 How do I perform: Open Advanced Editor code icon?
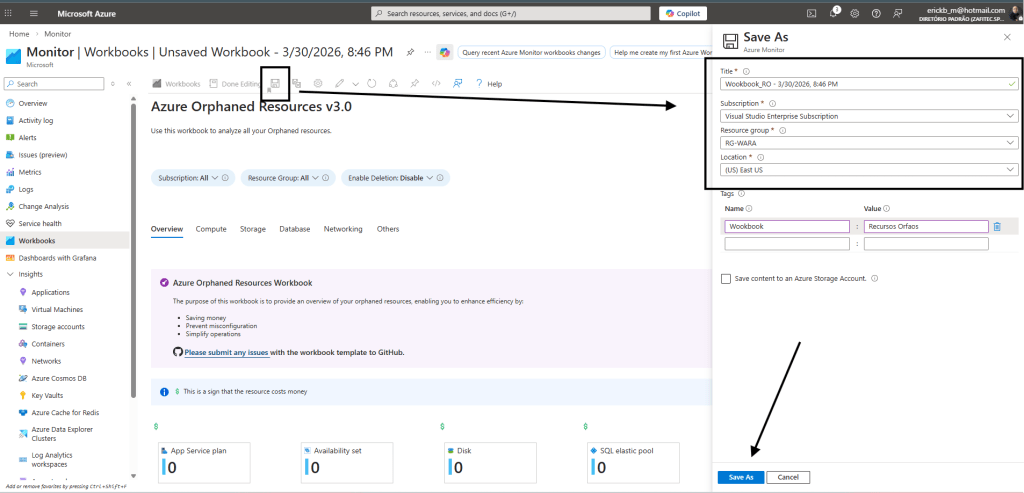point(435,84)
